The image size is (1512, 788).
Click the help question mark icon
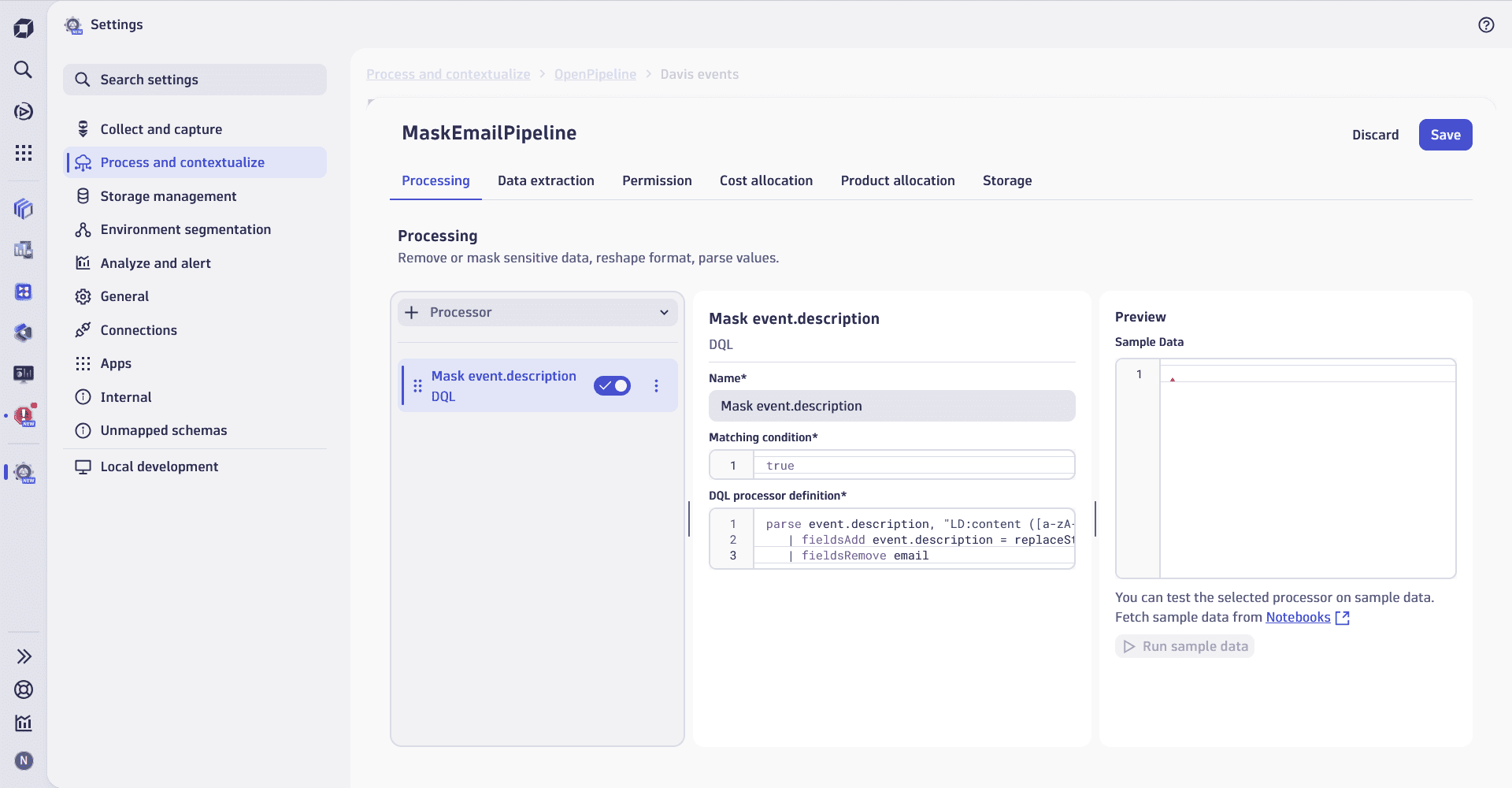1486,24
